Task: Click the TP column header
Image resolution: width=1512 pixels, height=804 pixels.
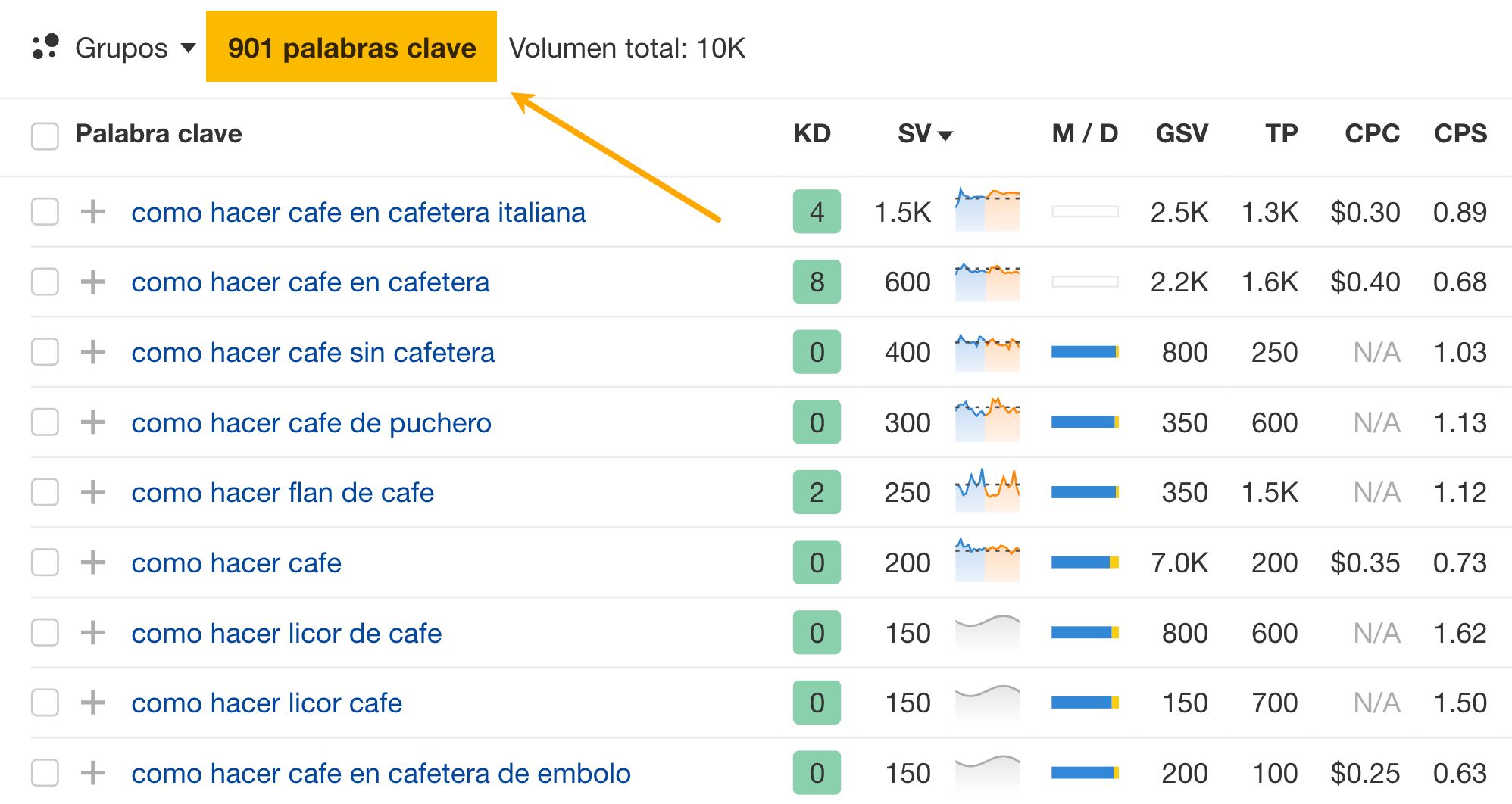Action: (1281, 134)
